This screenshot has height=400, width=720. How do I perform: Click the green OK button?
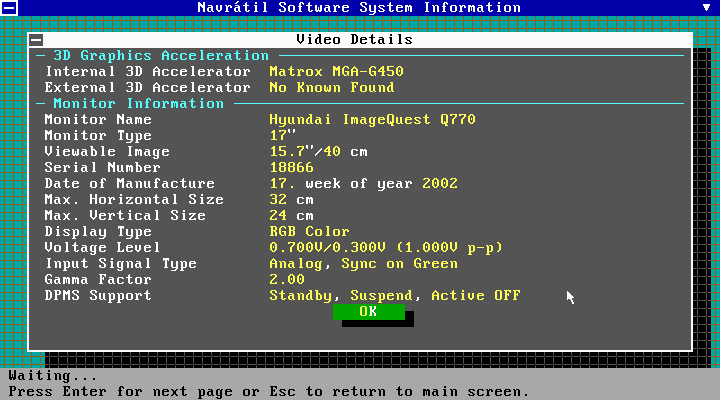369,312
